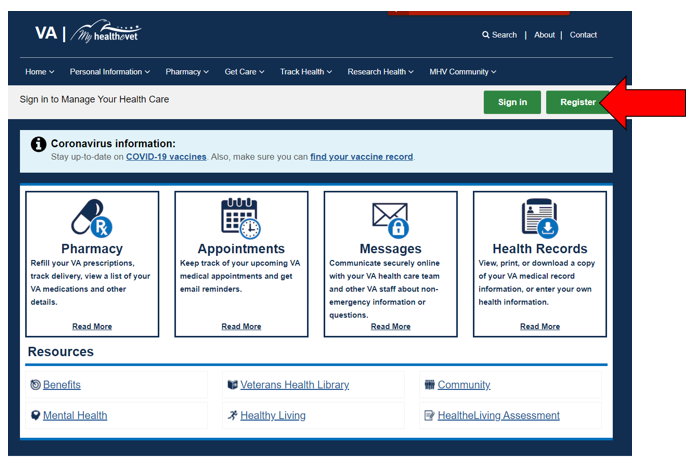Screen dimensions: 696x466
Task: Click the Community icon
Action: 430,384
